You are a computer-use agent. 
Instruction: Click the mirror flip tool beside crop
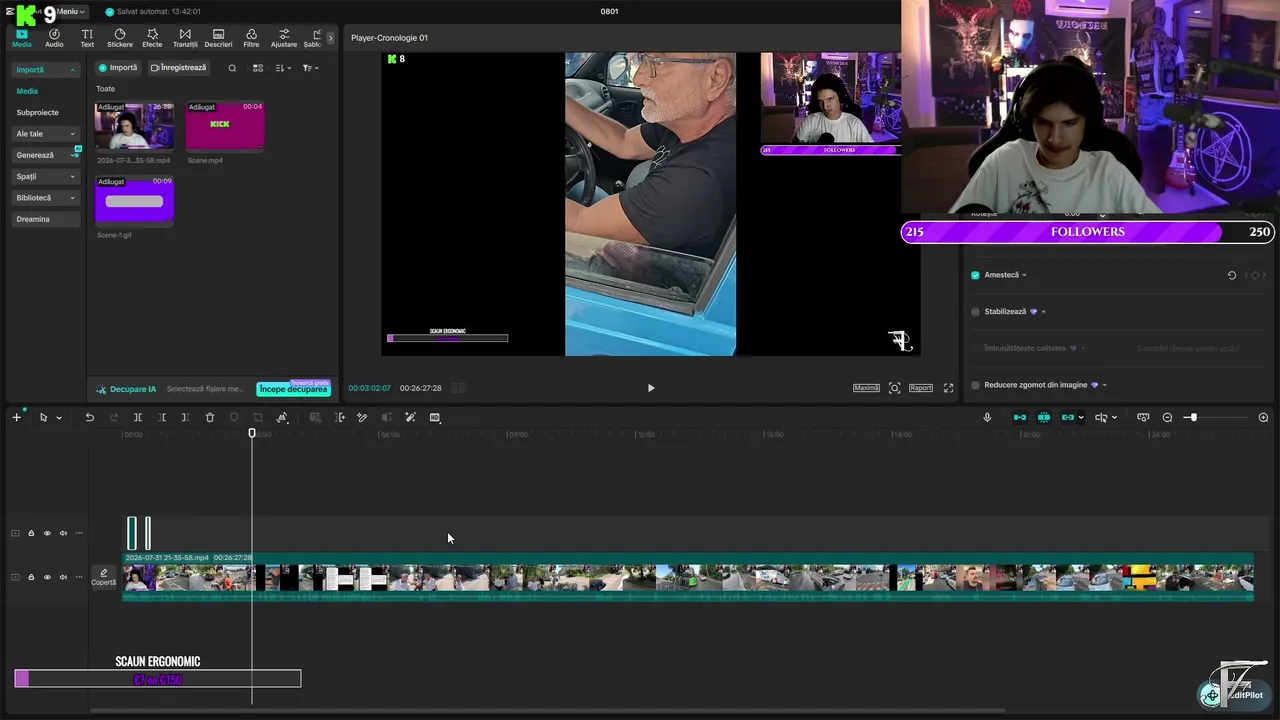tap(282, 417)
